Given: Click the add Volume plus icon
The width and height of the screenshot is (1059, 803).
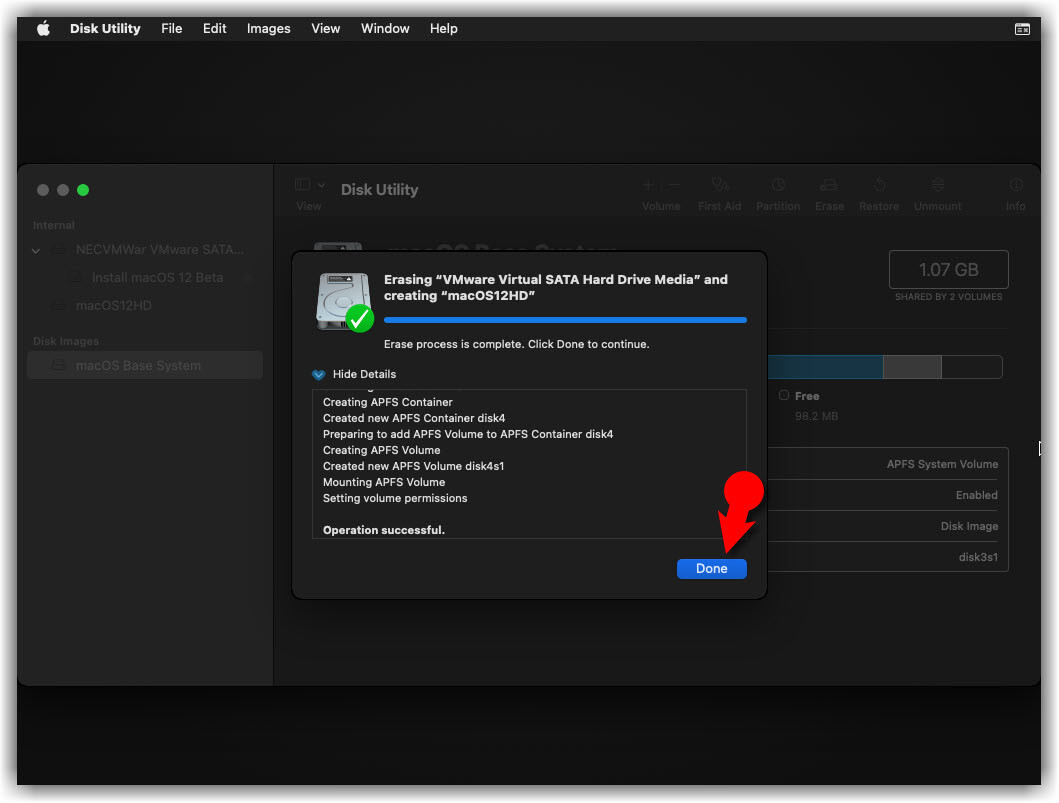Looking at the screenshot, I should pyautogui.click(x=648, y=185).
